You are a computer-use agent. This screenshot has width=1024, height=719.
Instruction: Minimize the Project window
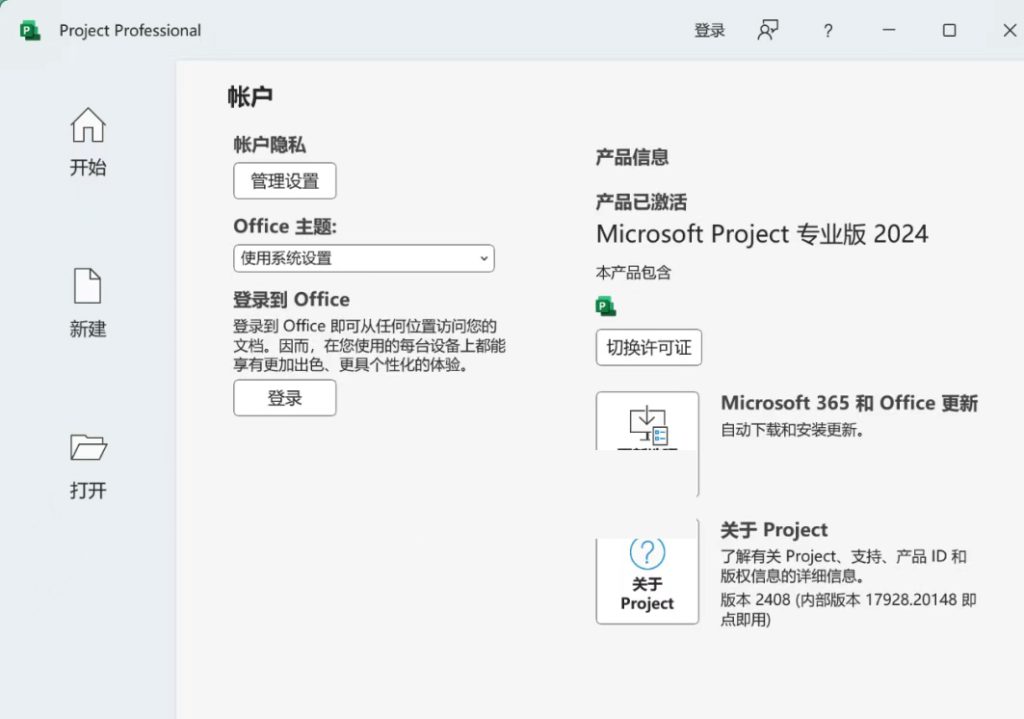click(888, 30)
